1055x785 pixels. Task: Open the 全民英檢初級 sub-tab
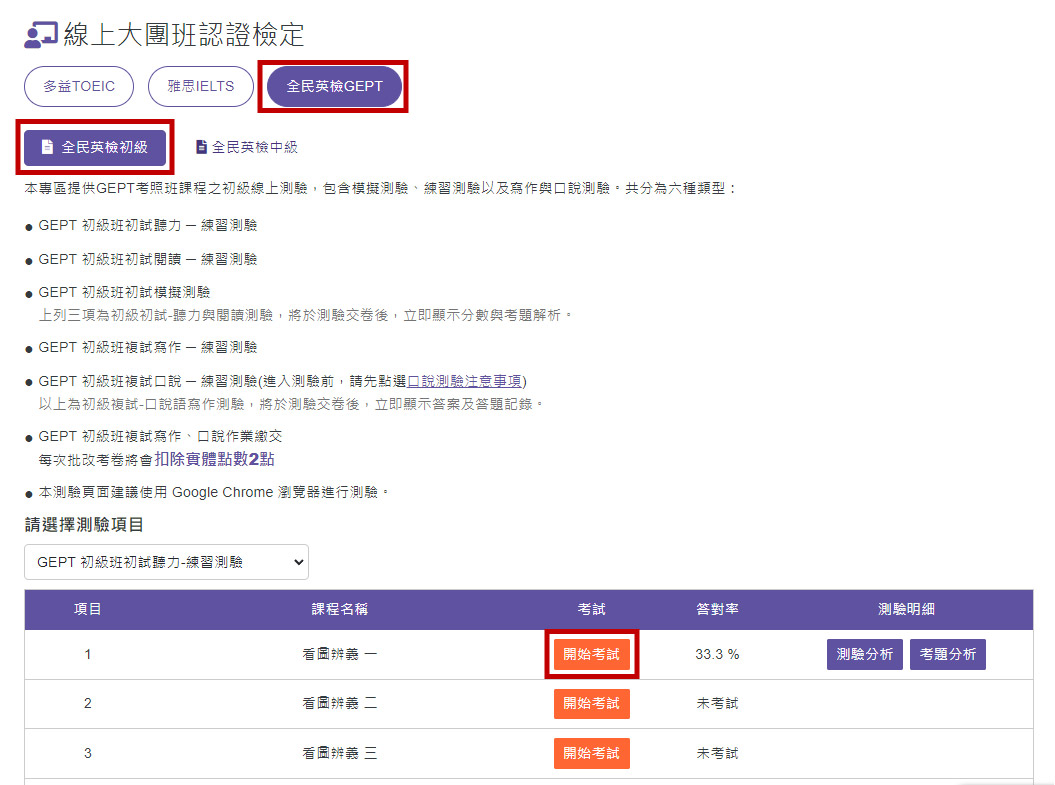(95, 147)
